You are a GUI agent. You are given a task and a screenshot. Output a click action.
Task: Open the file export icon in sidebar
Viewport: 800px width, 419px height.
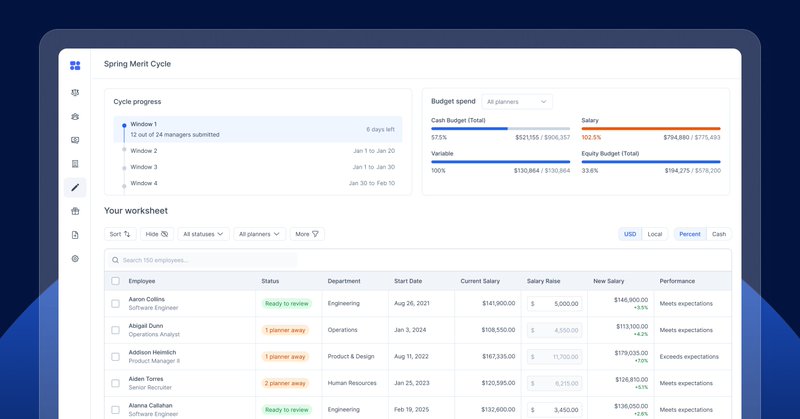tap(75, 235)
